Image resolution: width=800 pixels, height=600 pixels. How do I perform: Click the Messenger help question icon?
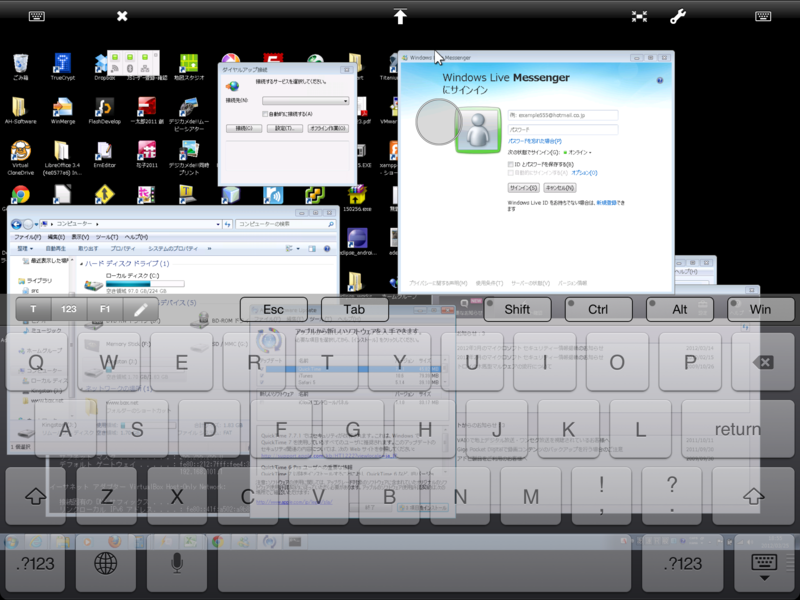[660, 81]
